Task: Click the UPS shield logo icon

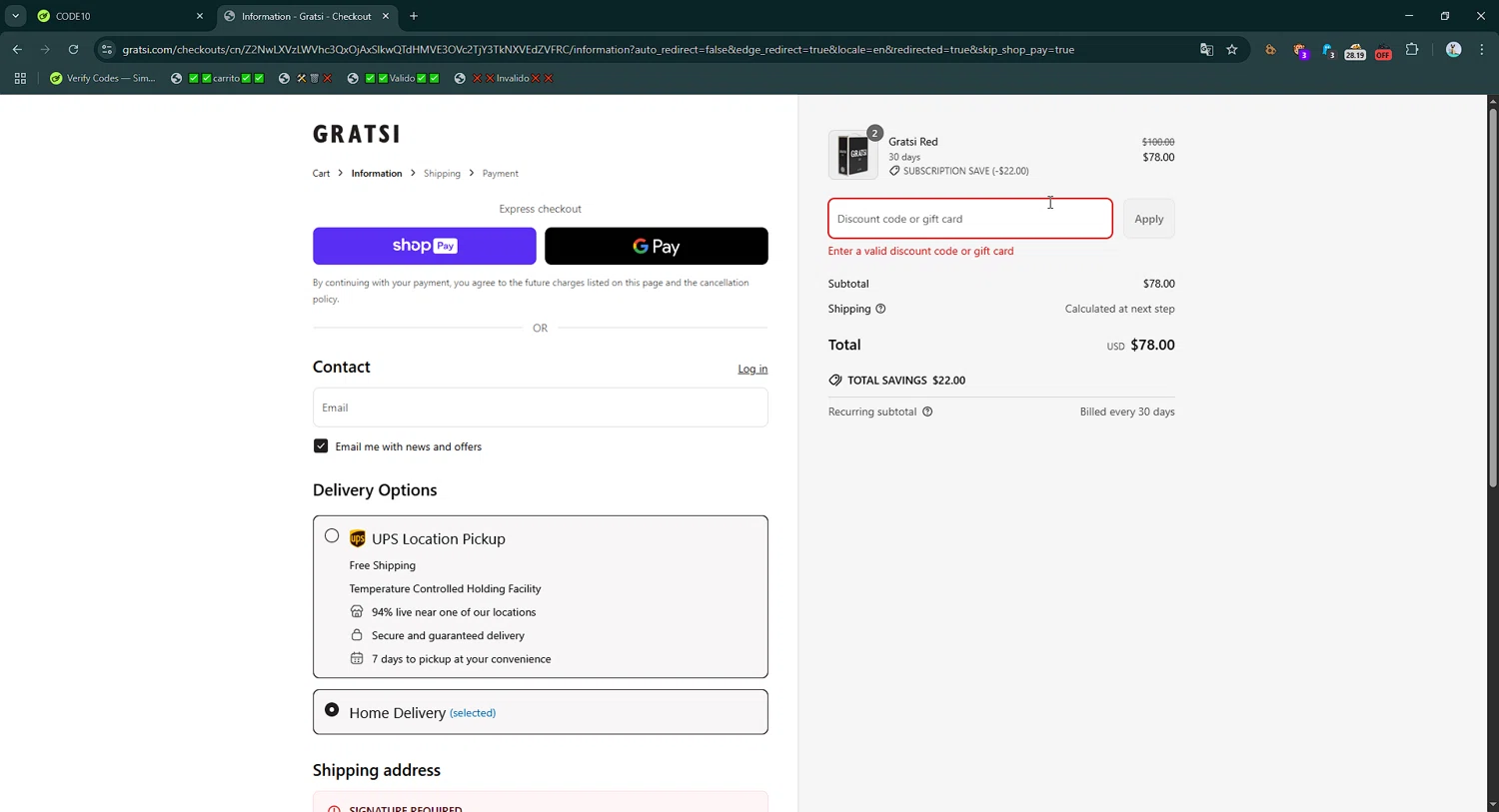Action: click(x=358, y=539)
